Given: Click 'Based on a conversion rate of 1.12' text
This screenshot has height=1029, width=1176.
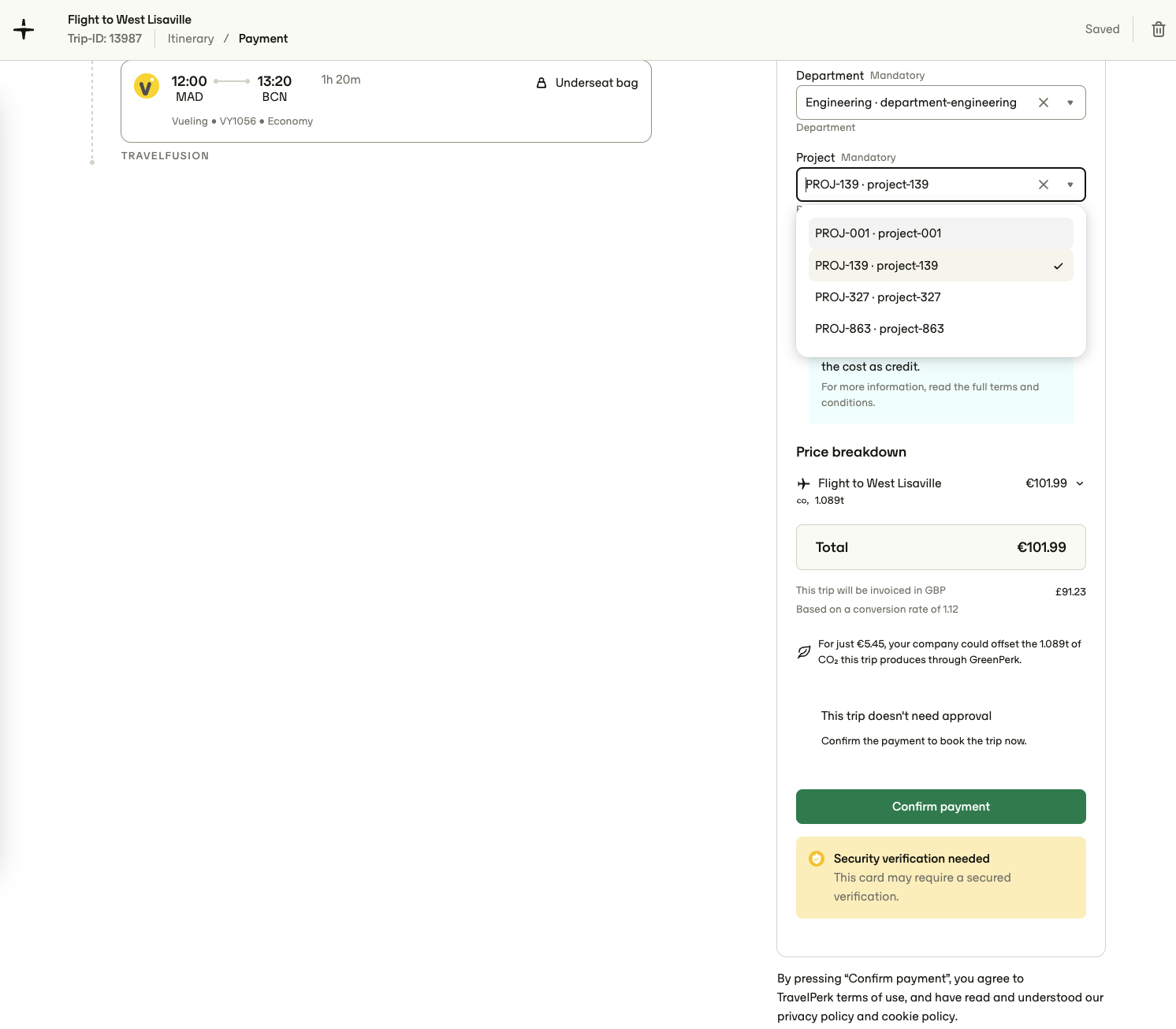Looking at the screenshot, I should click(x=877, y=610).
